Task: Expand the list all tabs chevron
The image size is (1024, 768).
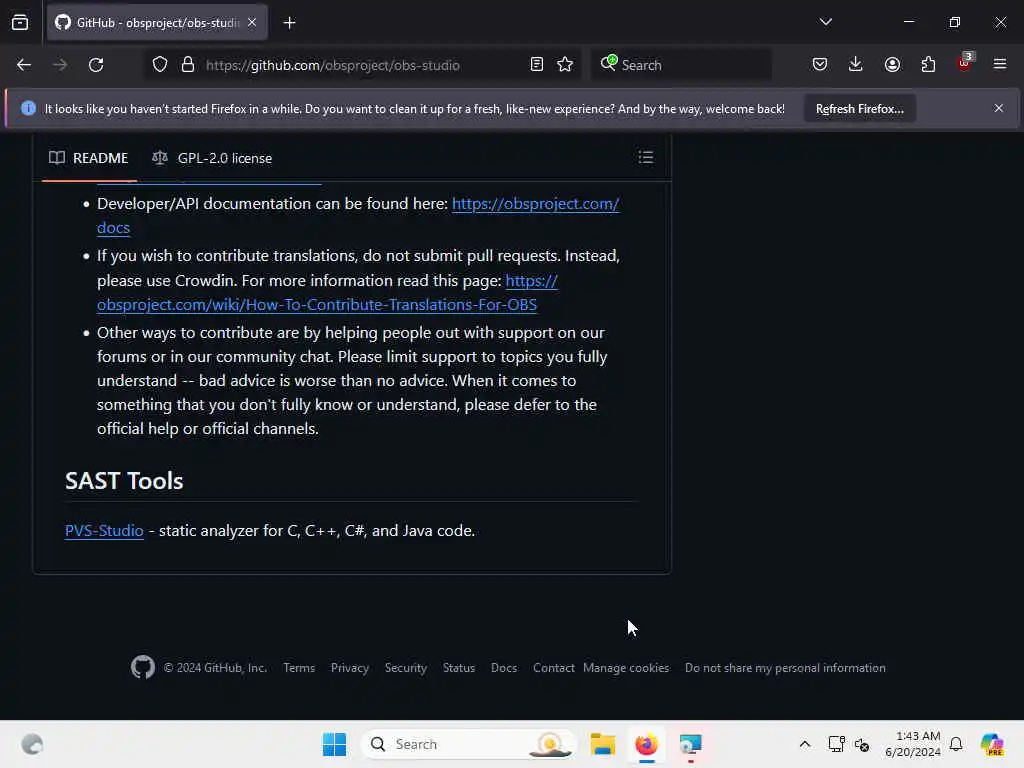Action: coord(825,22)
